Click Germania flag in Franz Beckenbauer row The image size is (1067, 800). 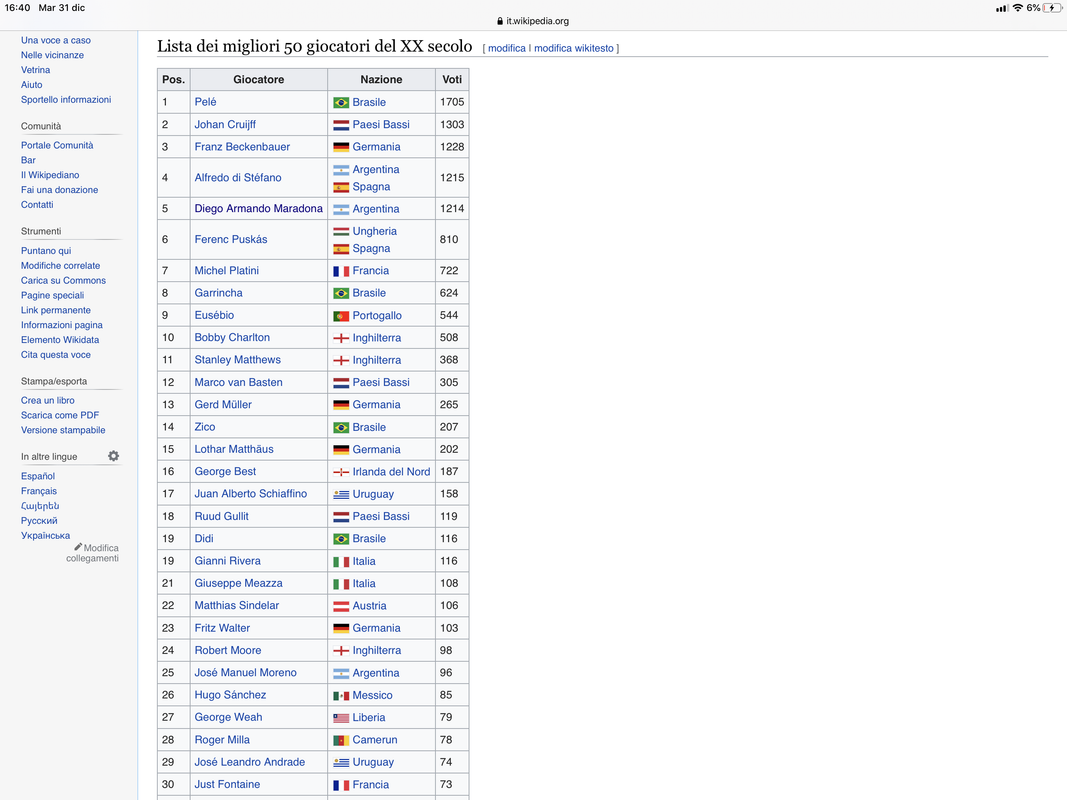tap(341, 147)
